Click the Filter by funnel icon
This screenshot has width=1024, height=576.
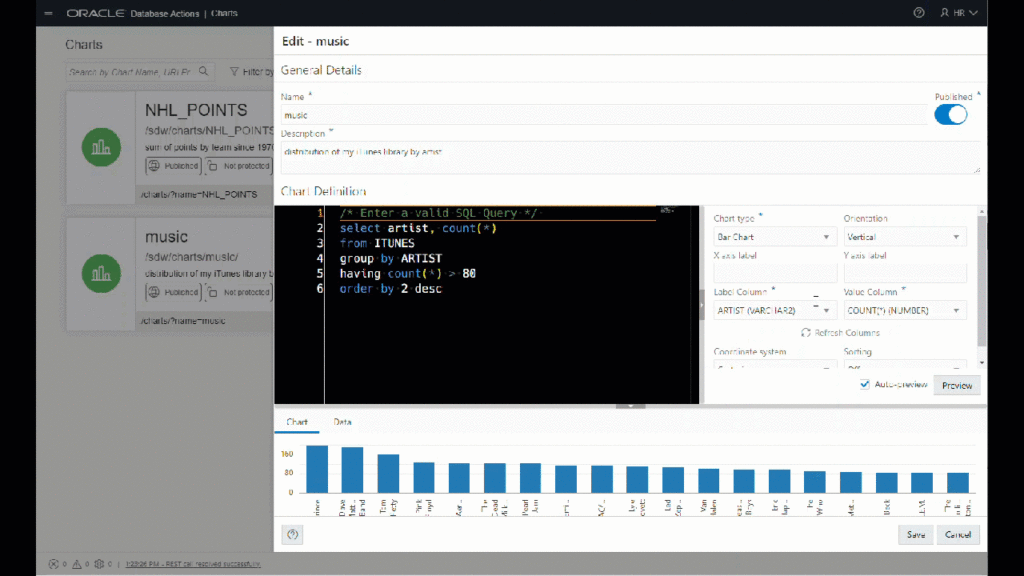coord(234,72)
